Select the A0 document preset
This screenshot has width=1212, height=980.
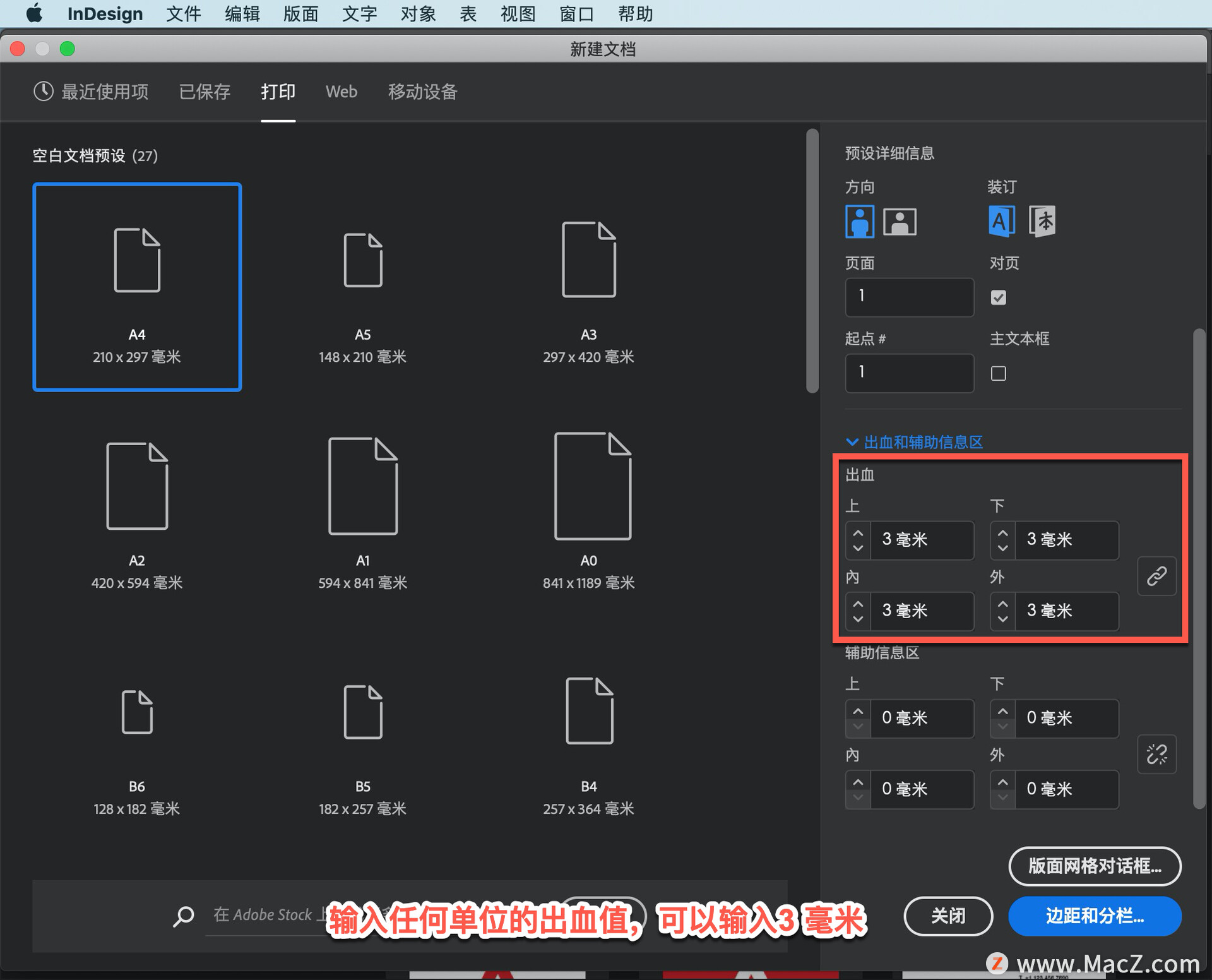588,513
